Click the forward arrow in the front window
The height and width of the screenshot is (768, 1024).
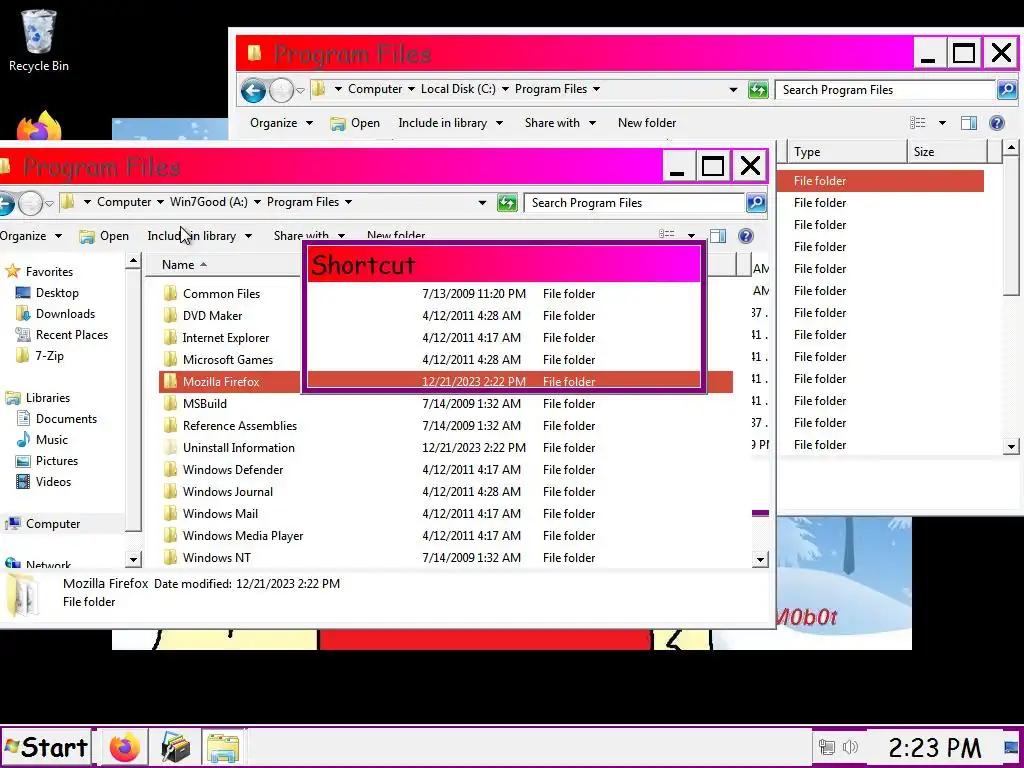click(x=30, y=203)
